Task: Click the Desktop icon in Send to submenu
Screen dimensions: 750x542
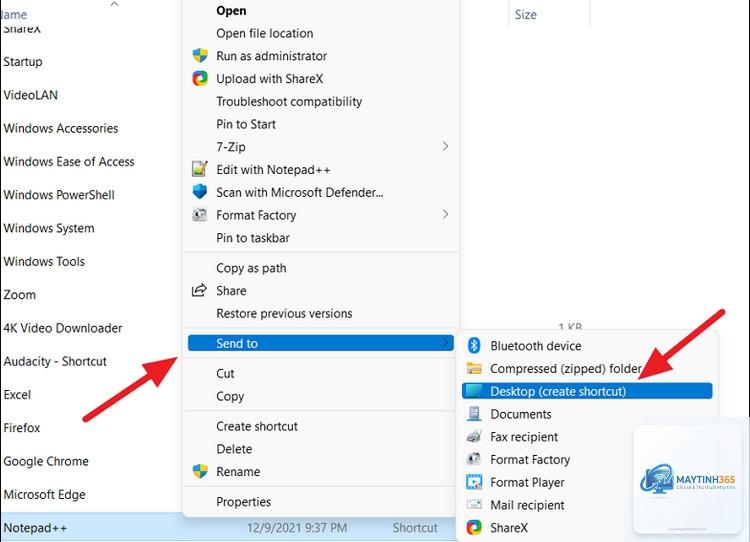Action: pyautogui.click(x=474, y=391)
